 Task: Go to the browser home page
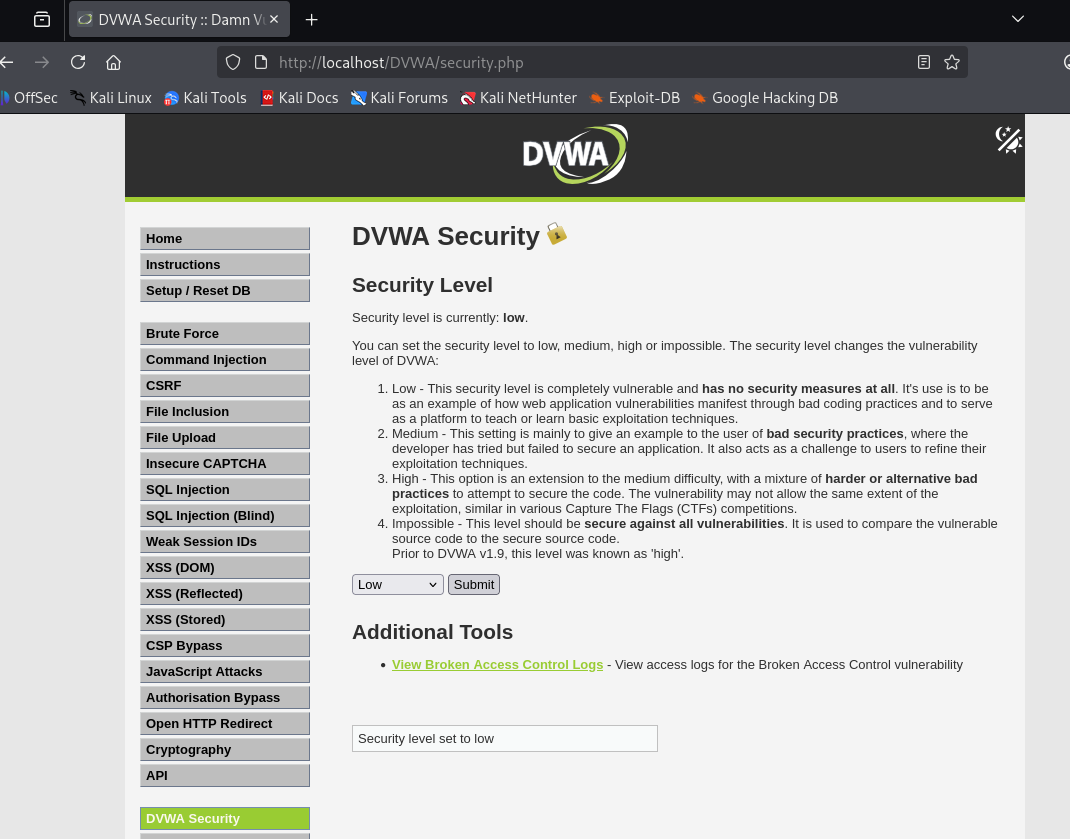(113, 62)
